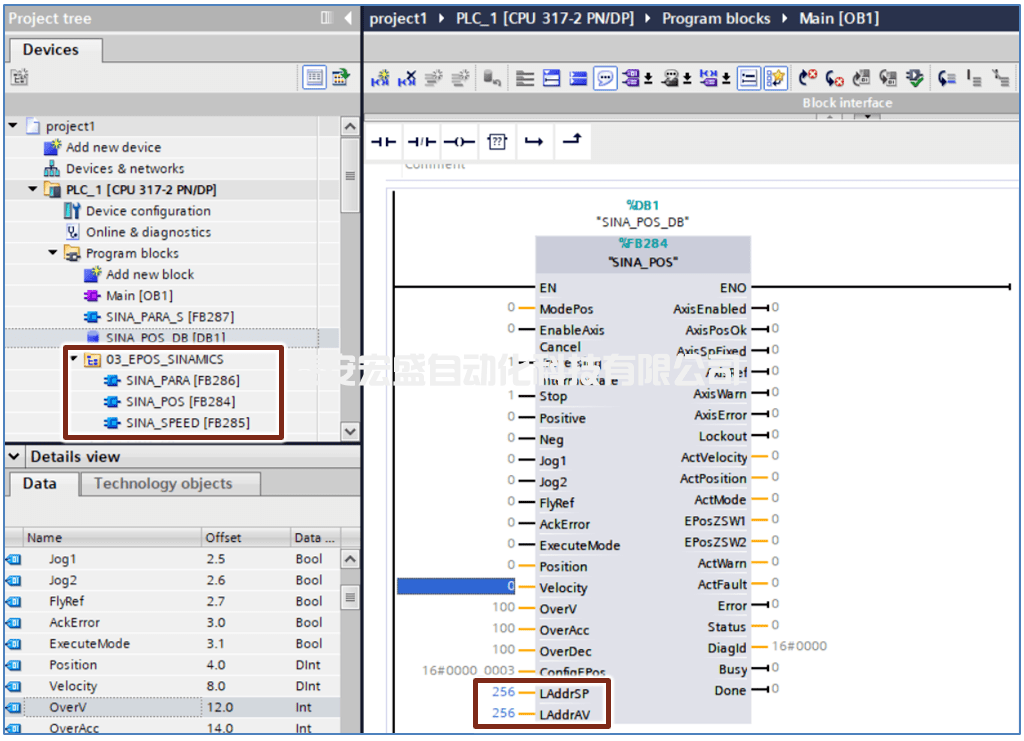Image resolution: width=1024 pixels, height=741 pixels.
Task: Open Devices & networks
Action: pos(124,169)
